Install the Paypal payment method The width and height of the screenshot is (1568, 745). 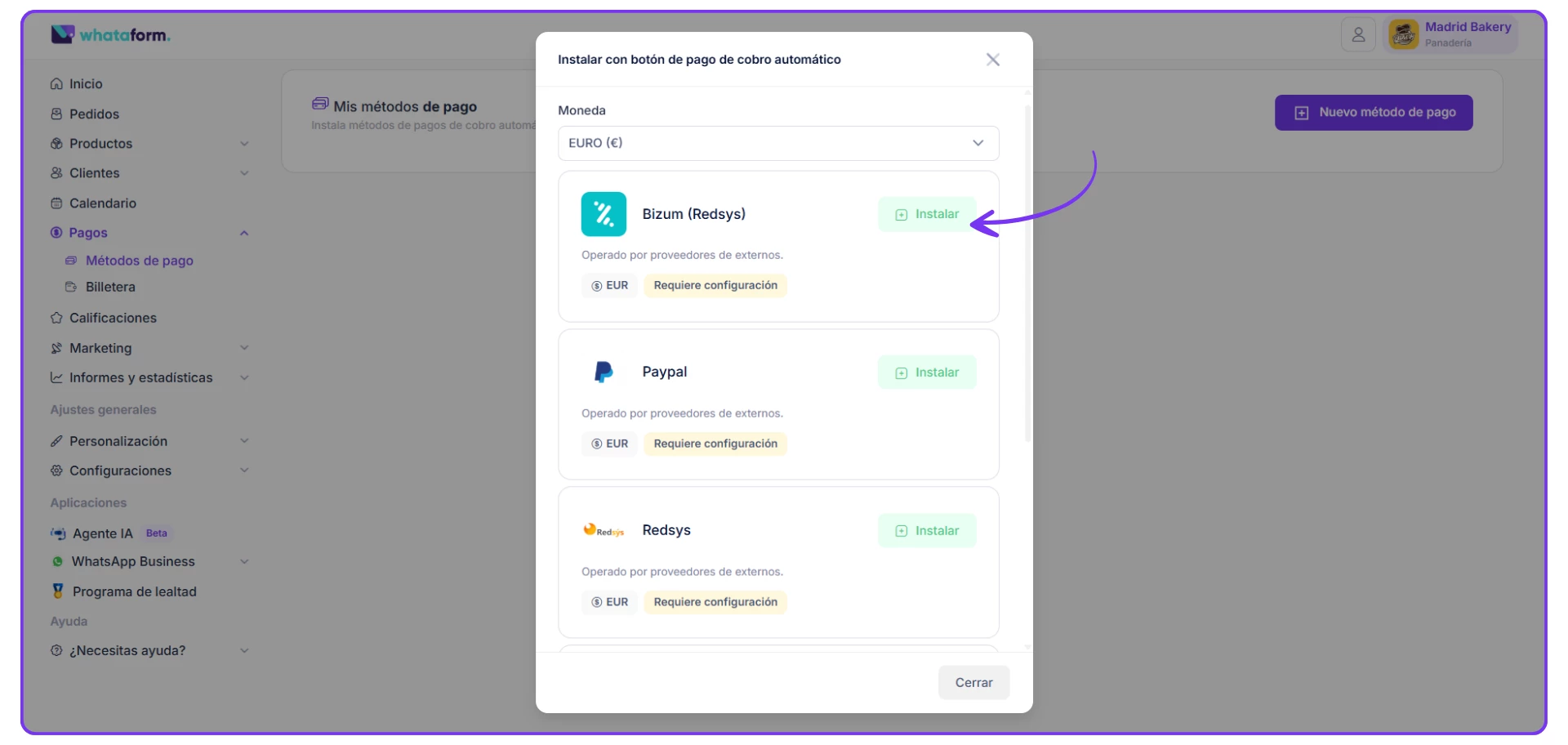pyautogui.click(x=927, y=372)
